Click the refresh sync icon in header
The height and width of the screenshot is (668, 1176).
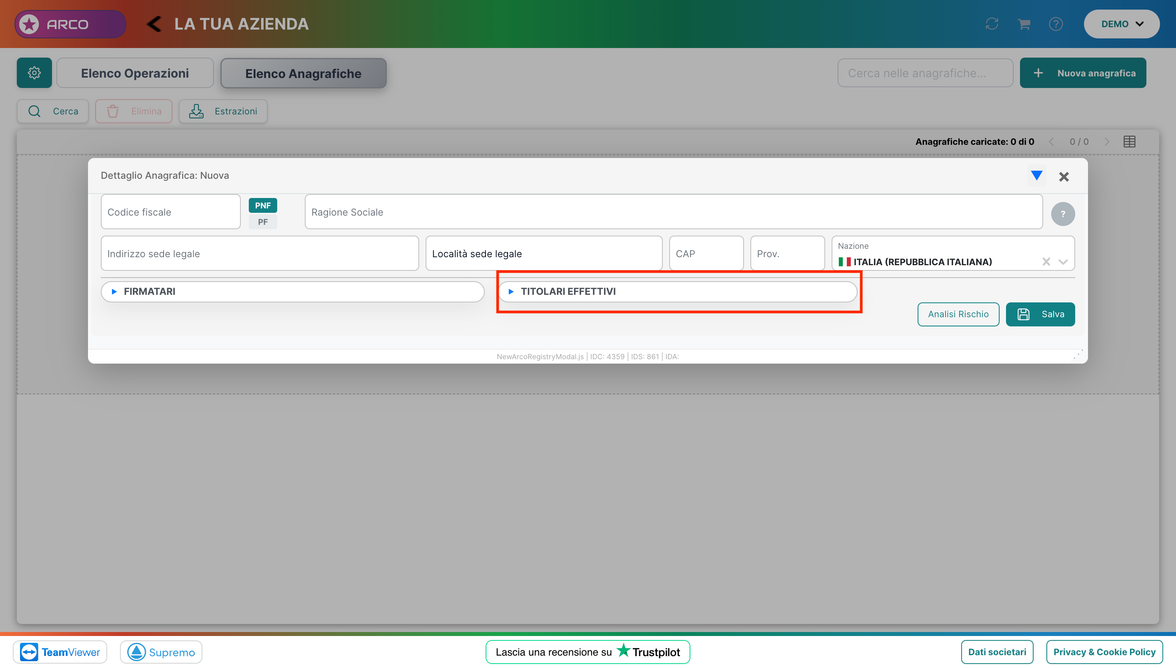(992, 24)
